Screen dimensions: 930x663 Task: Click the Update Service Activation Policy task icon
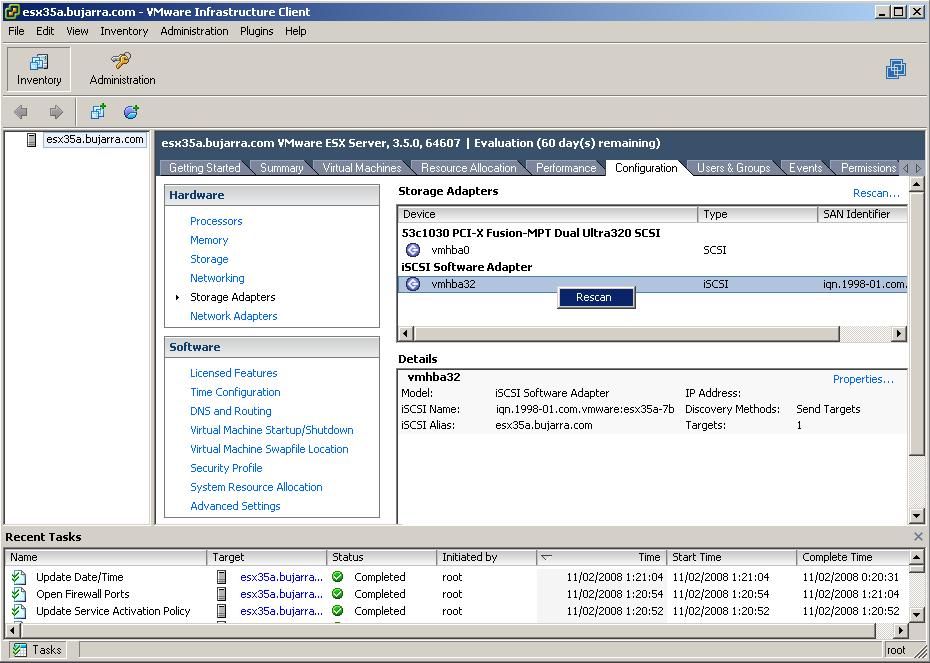click(19, 611)
